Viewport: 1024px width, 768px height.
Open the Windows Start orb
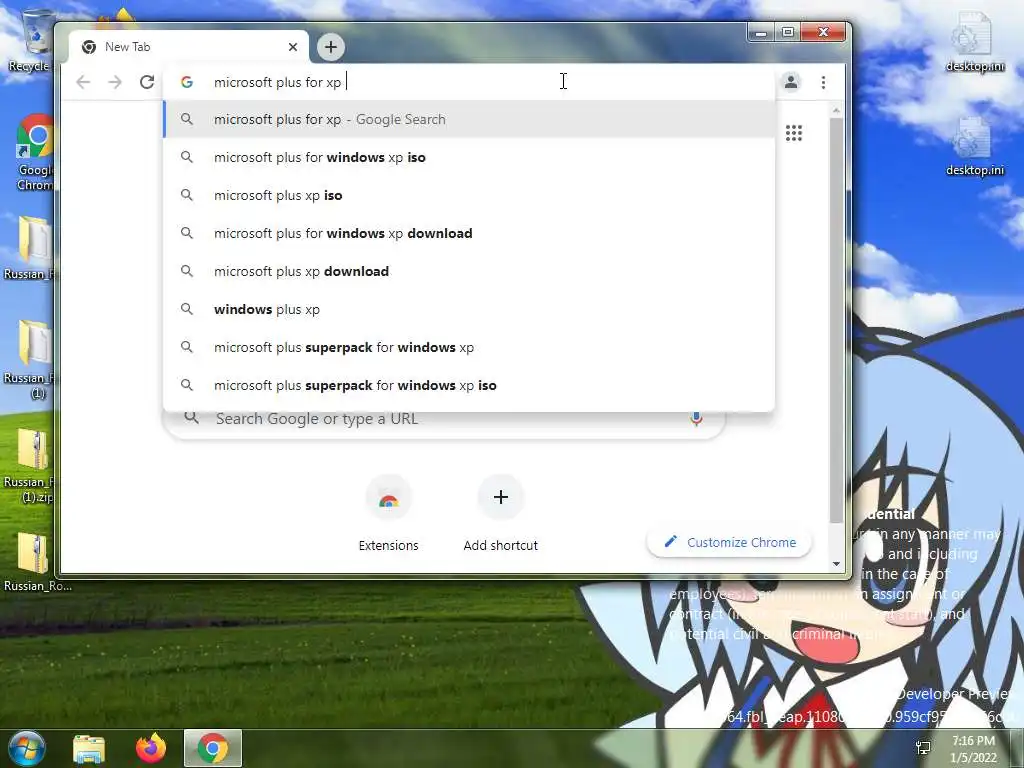tap(26, 748)
